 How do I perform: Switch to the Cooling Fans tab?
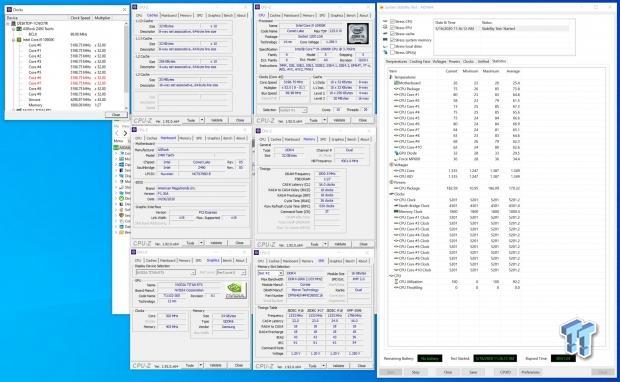[420, 62]
